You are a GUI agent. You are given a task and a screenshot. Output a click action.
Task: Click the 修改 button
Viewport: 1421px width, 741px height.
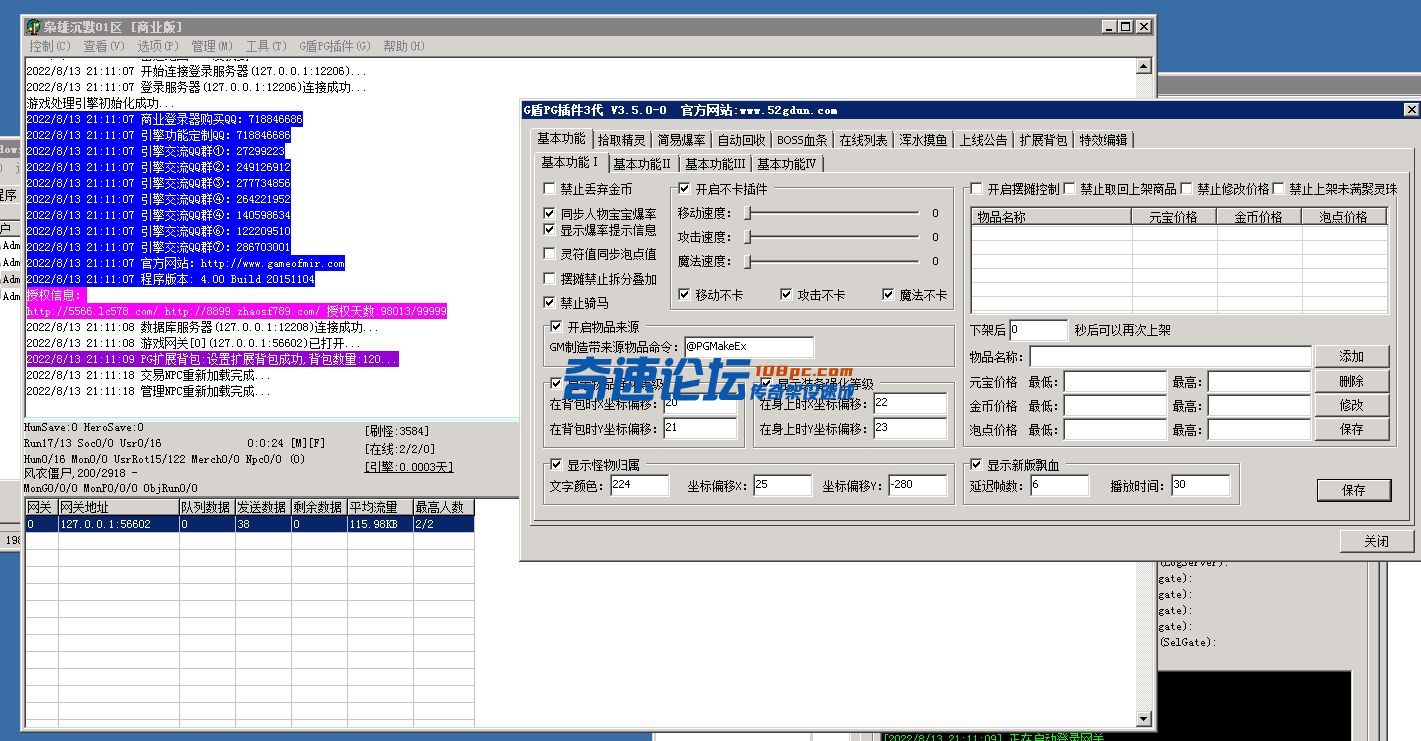tap(1351, 405)
